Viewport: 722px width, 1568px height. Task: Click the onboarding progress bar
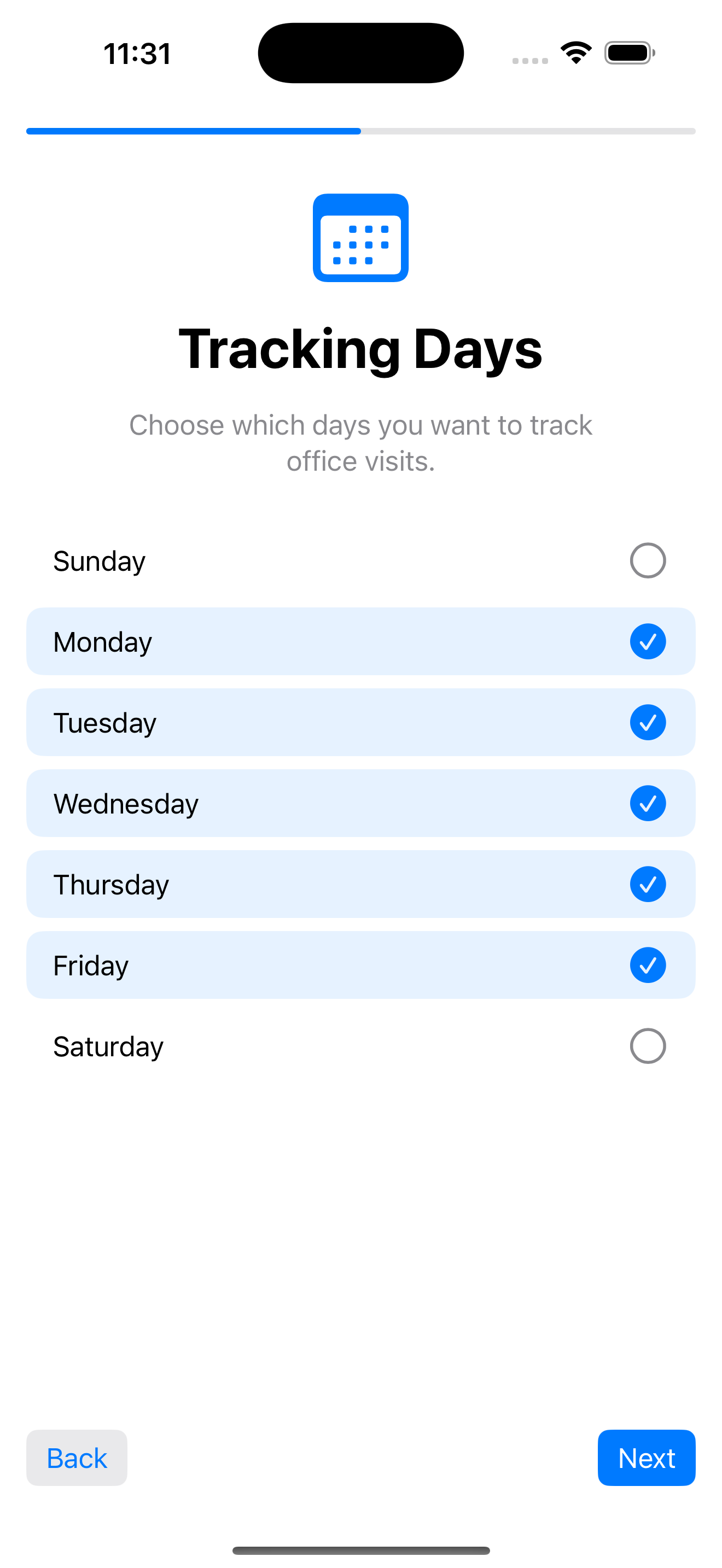360,131
